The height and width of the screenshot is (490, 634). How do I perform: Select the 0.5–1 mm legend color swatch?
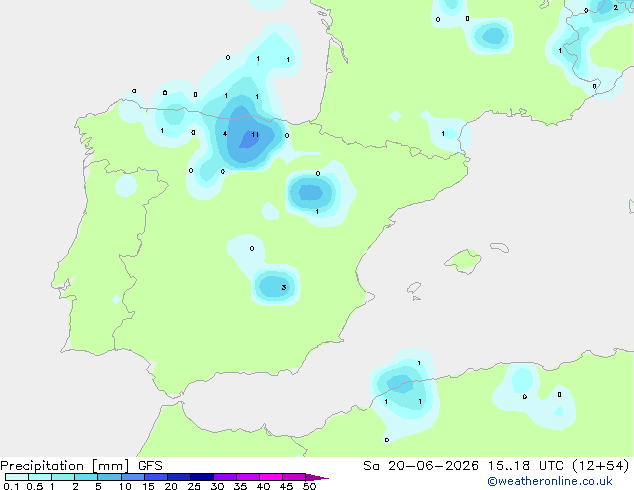40,477
